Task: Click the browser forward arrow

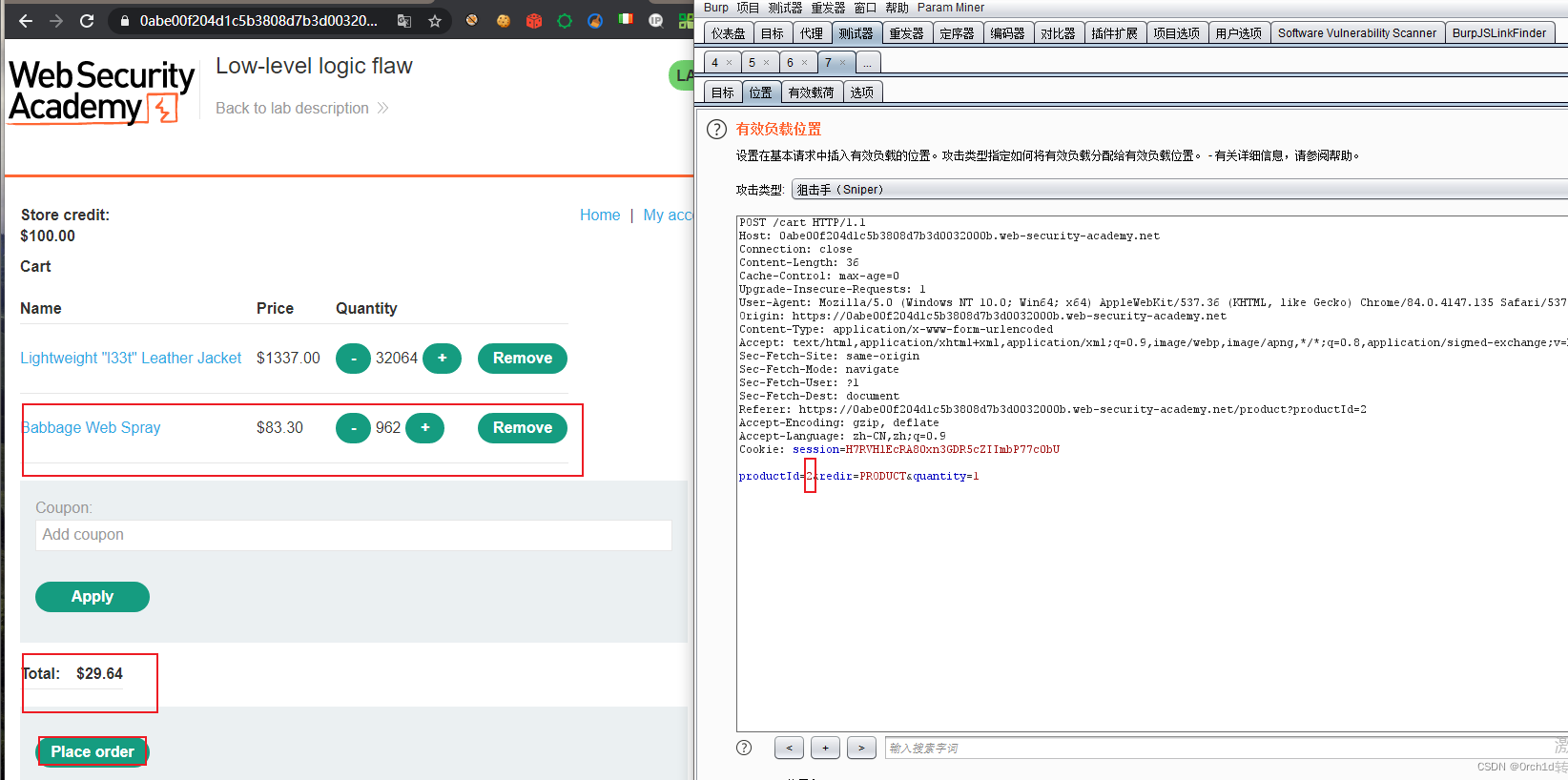Action: coord(56,20)
